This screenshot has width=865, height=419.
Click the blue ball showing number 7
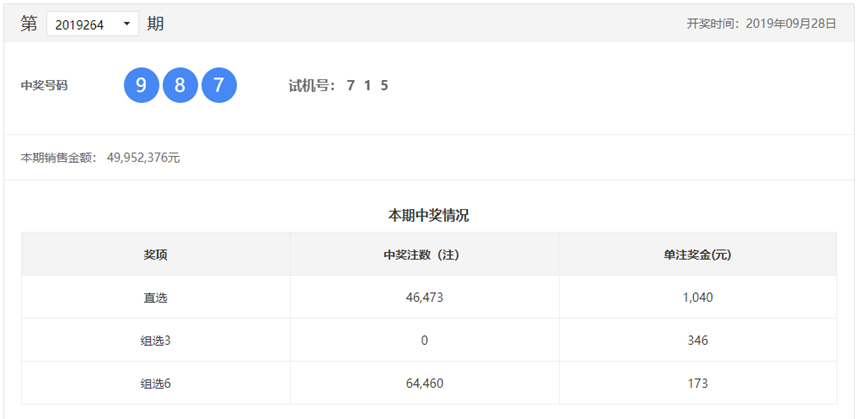[219, 85]
